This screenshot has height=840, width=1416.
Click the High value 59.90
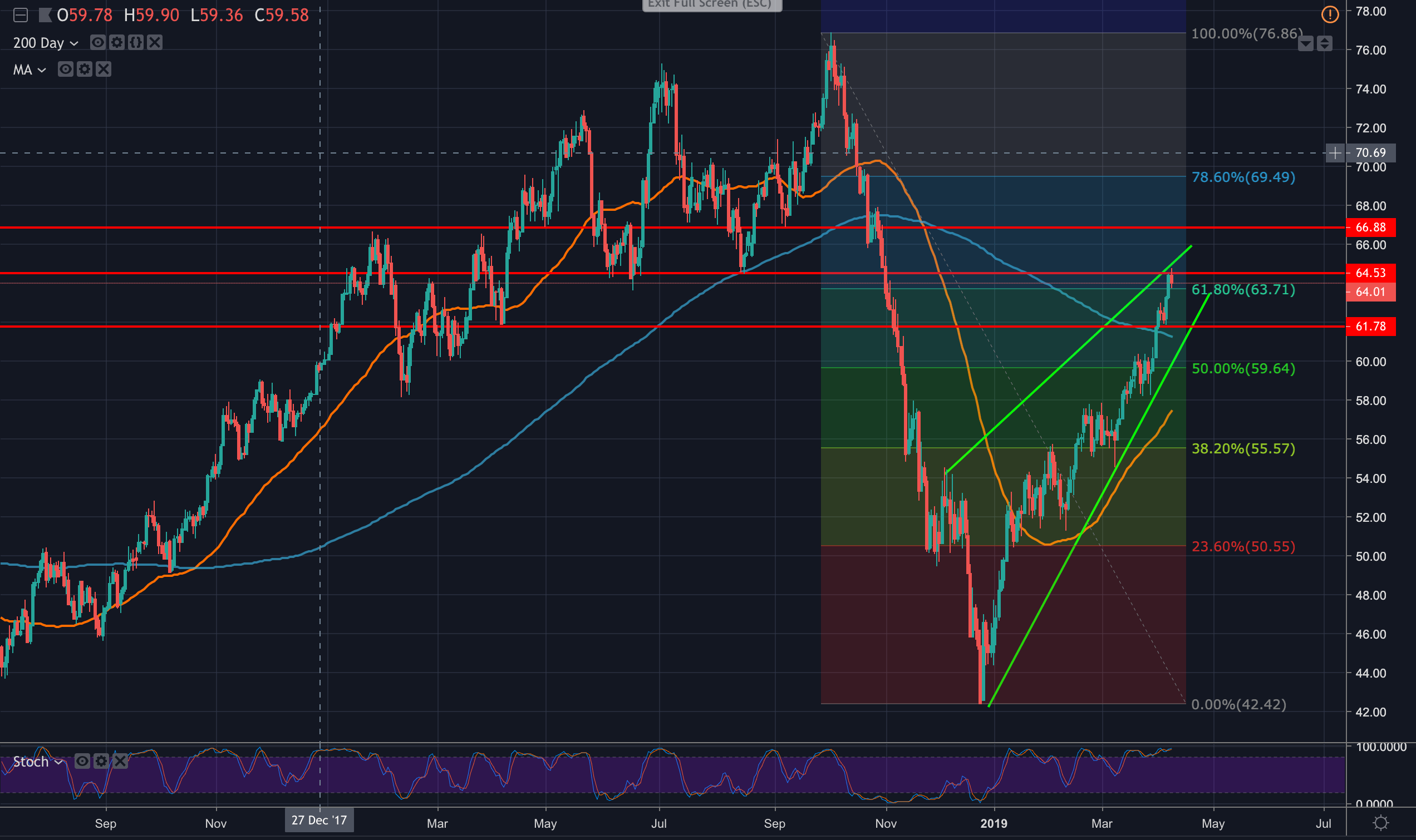(158, 15)
